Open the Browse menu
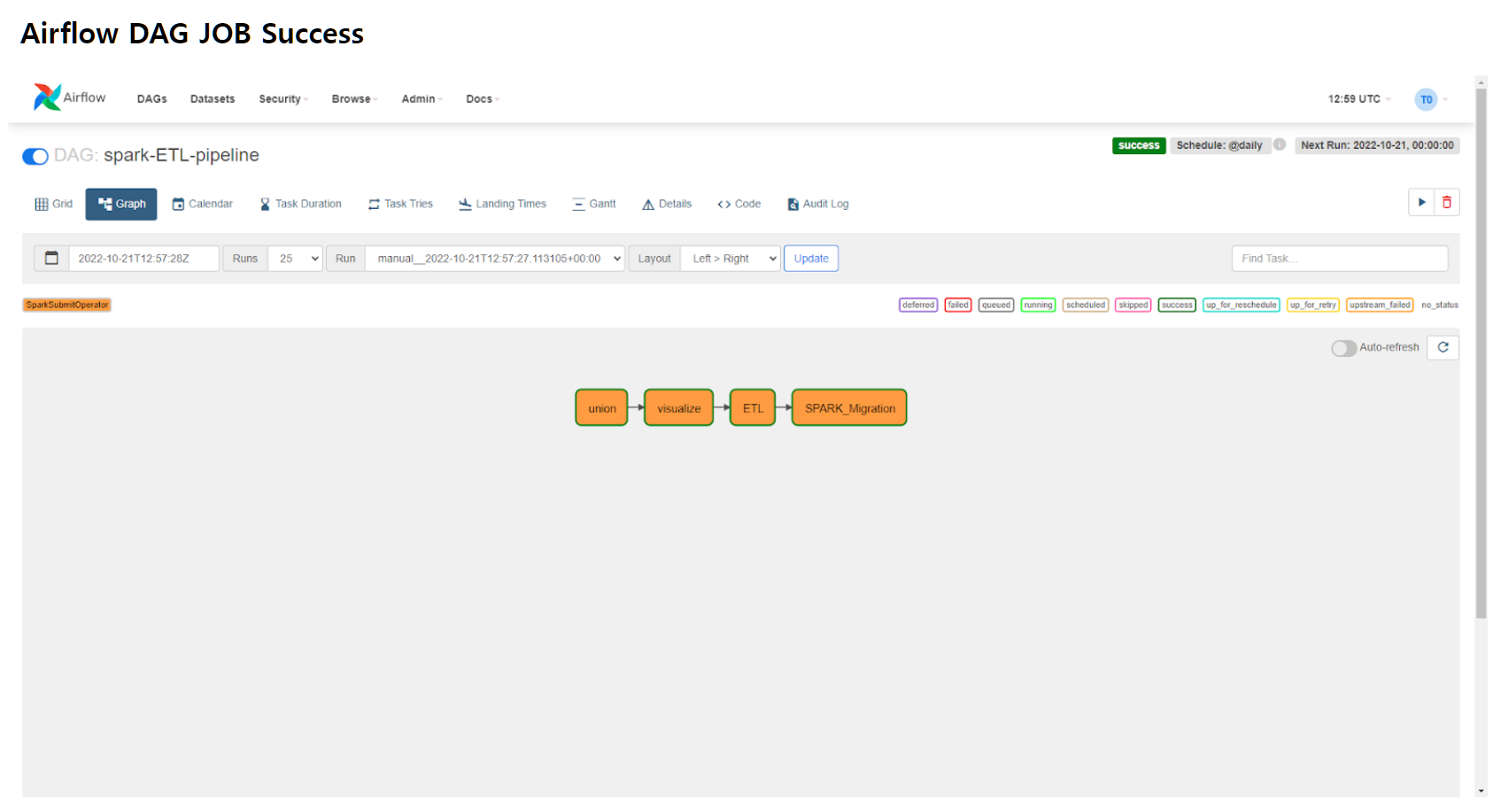 click(x=353, y=98)
